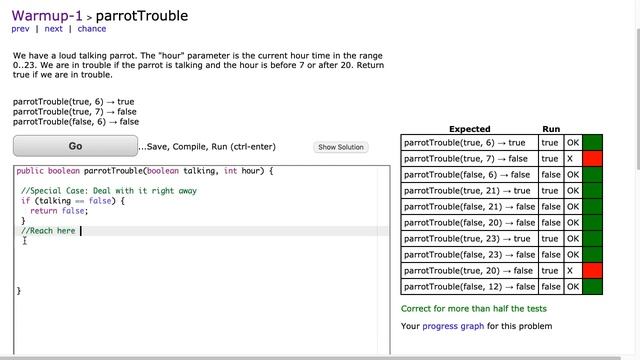
Task: Click example parrotTrouble(true, 7) → false under description
Action: pyautogui.click(x=75, y=112)
